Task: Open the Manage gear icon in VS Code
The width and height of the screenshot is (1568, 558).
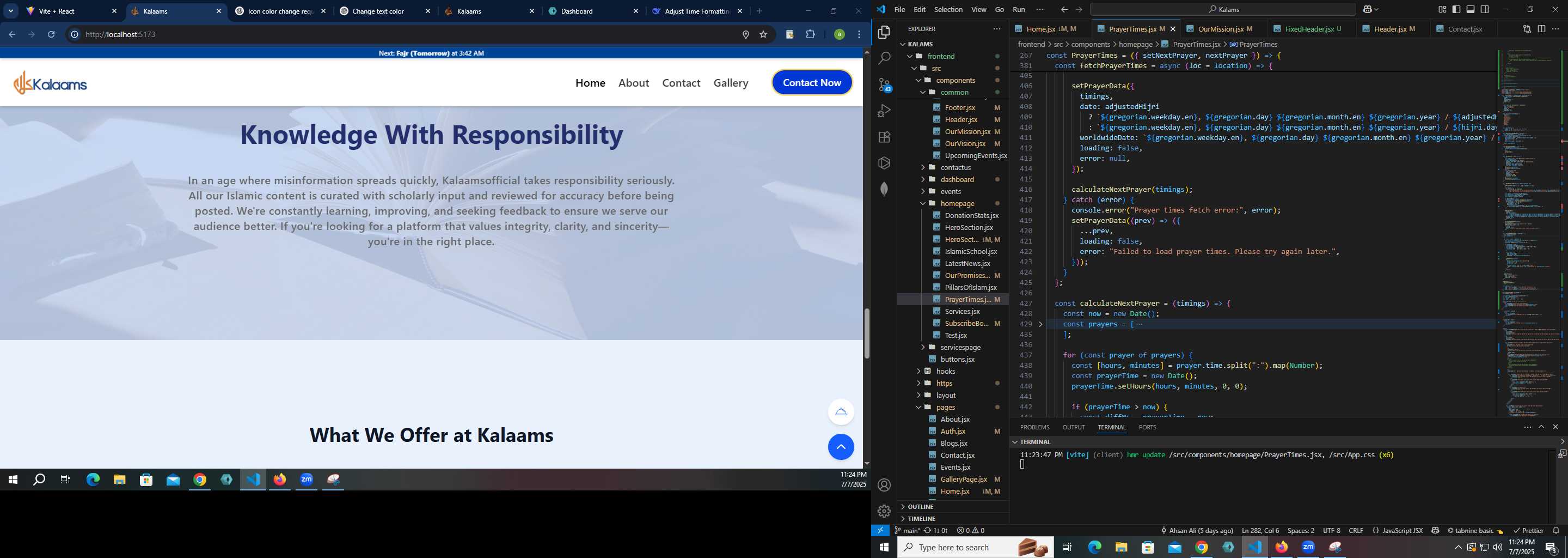Action: pos(884,511)
